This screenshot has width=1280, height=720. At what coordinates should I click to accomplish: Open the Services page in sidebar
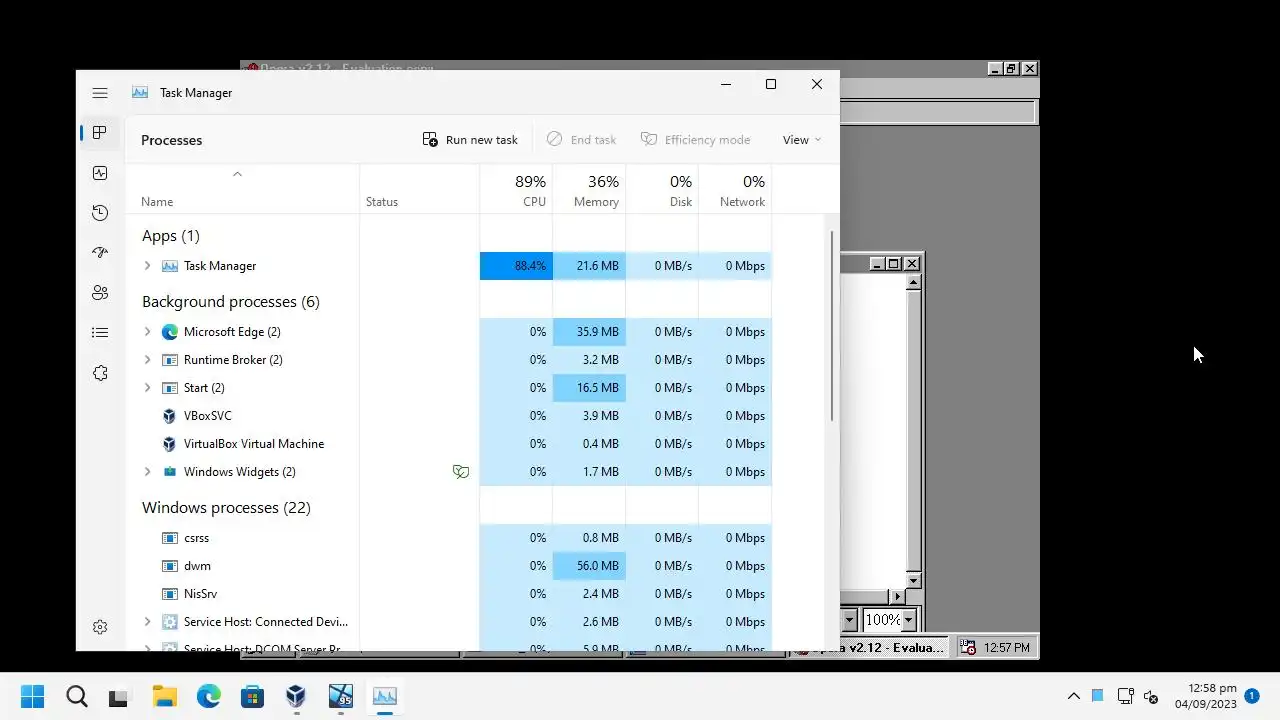tap(100, 373)
